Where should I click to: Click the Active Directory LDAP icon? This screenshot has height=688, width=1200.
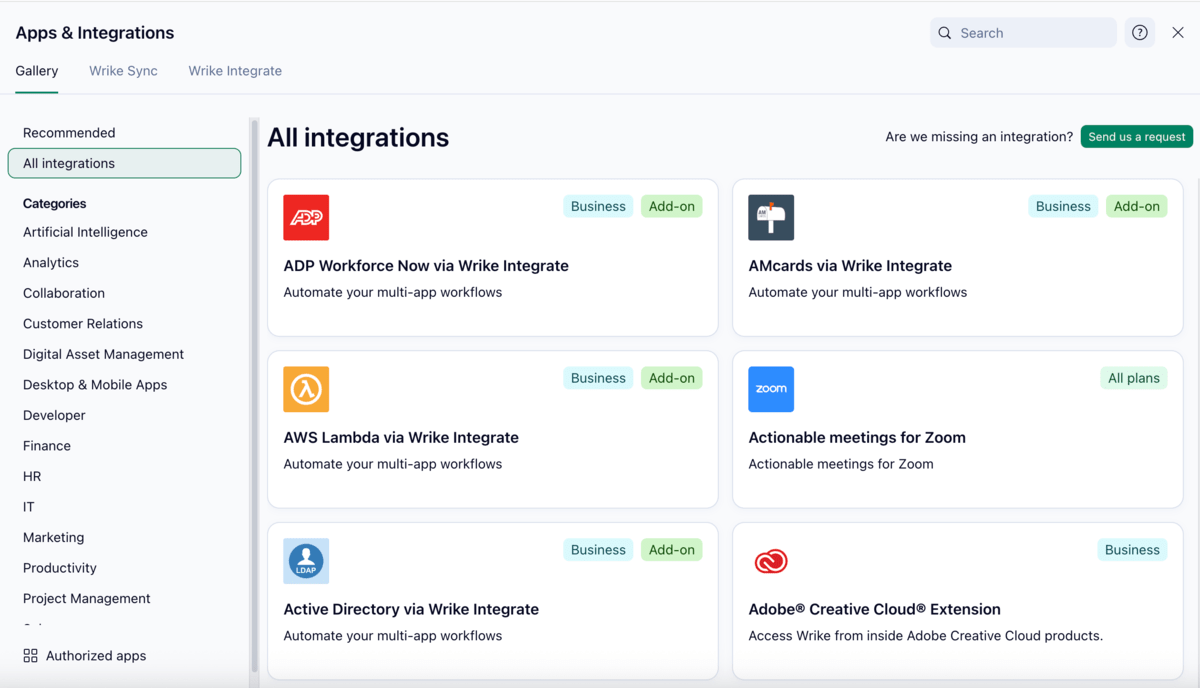click(306, 561)
